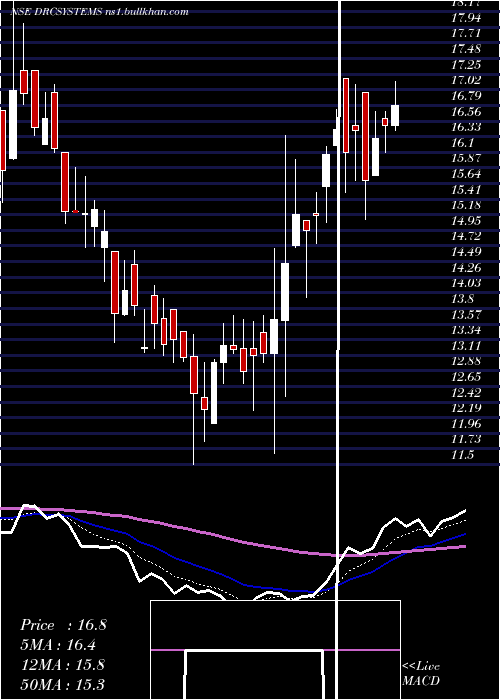Click the last white candlestick on the right
The width and height of the screenshot is (500, 700).
(395, 116)
